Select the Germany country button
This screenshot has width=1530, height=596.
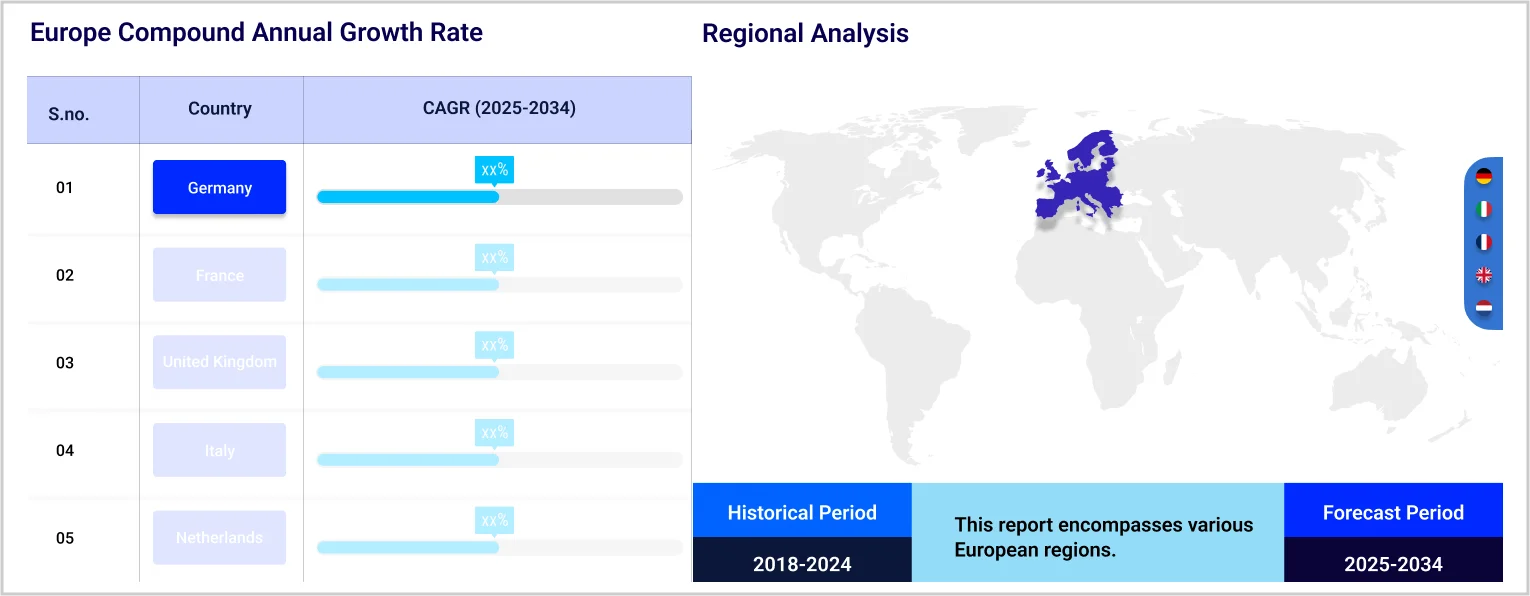(219, 187)
